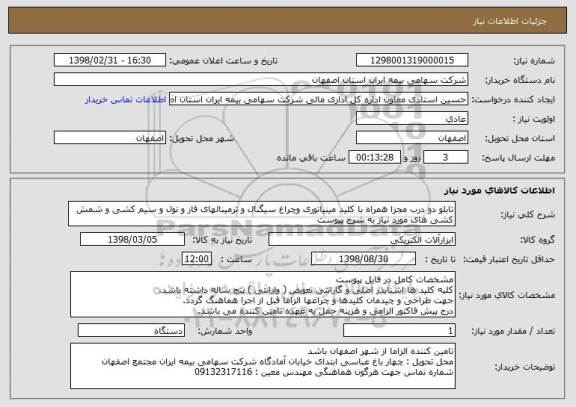Image resolution: width=576 pixels, height=407 pixels.
Task: Select the goods group field ابزارآلات الکتریکی
Action: (362, 240)
